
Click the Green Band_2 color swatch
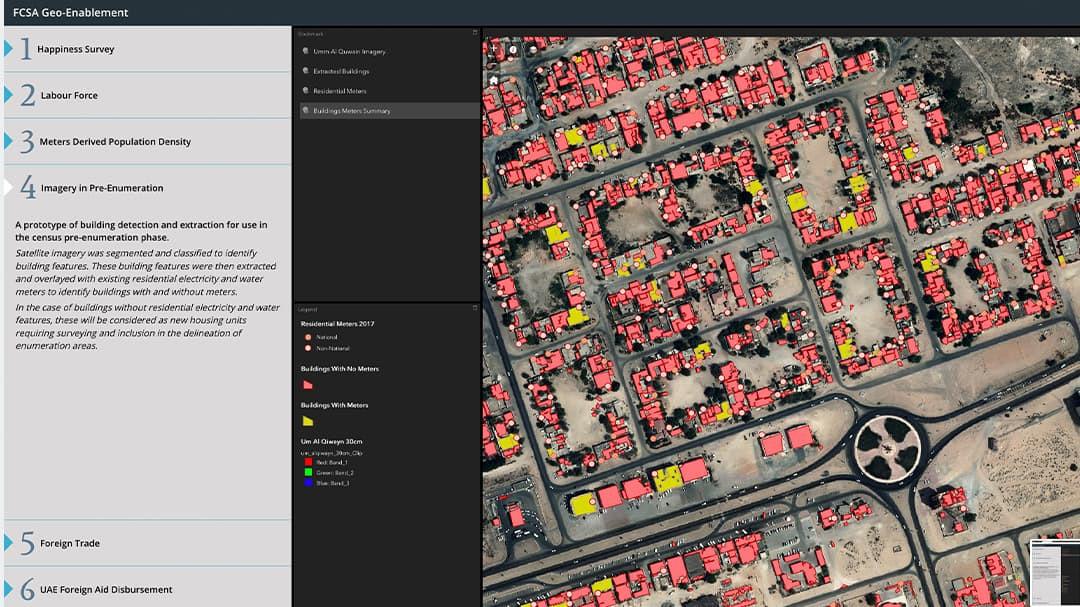click(x=308, y=473)
